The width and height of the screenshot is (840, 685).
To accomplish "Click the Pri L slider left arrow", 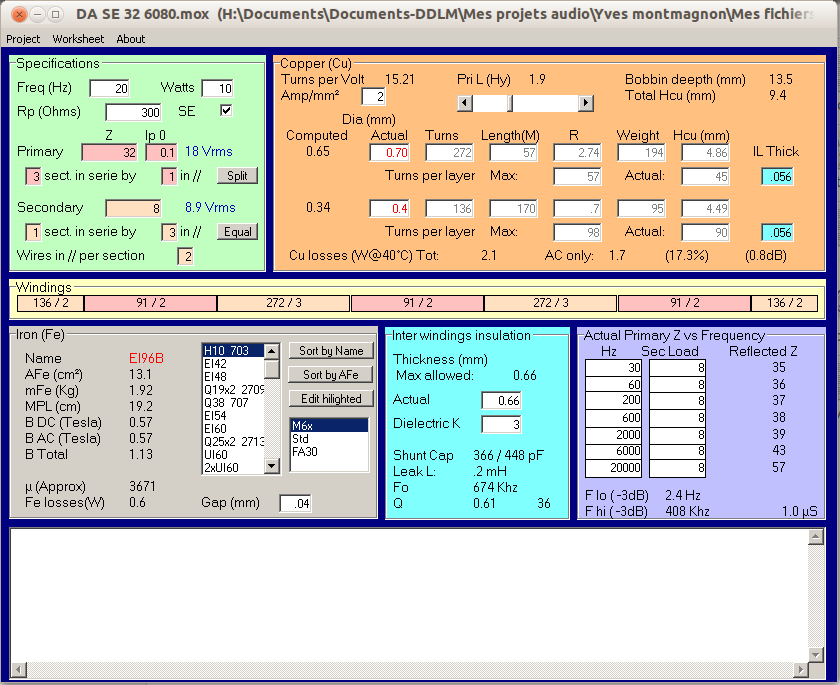I will click(x=464, y=103).
